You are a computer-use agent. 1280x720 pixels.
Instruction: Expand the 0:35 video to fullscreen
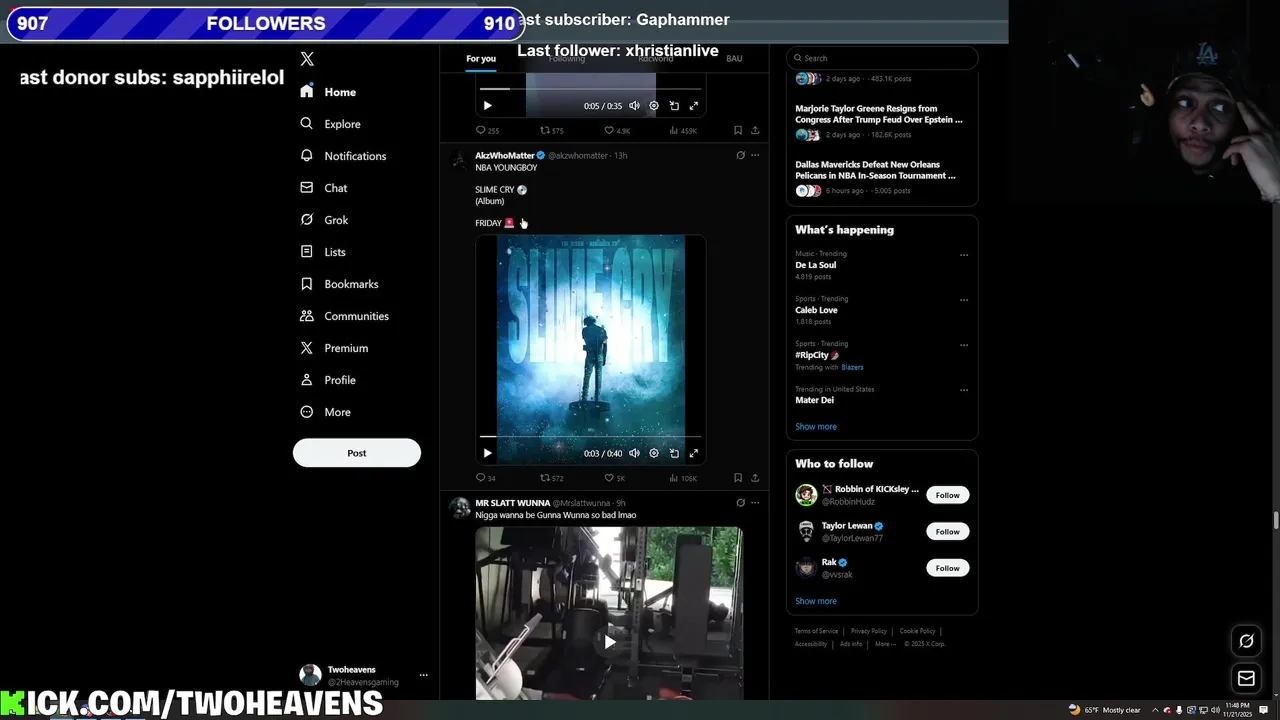[x=694, y=106]
